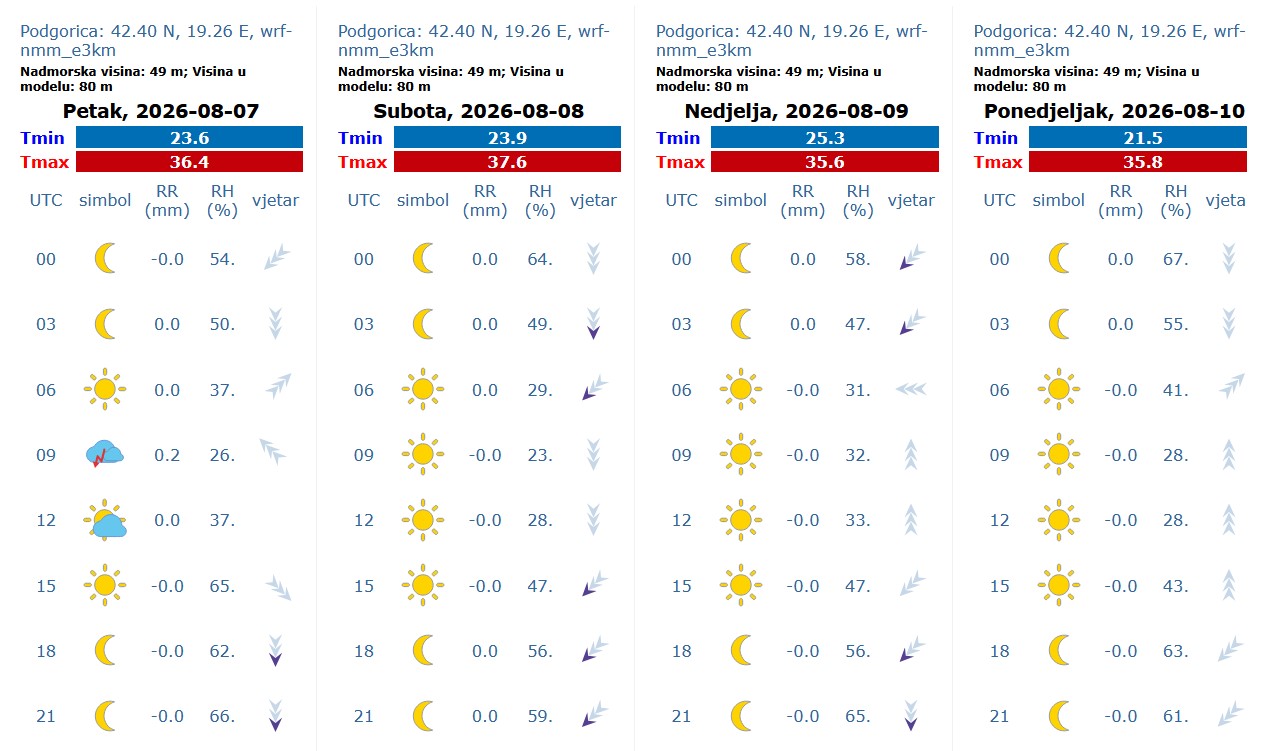The height and width of the screenshot is (751, 1269).
Task: Click the red Tmax 37.6 bar
Action: (507, 162)
